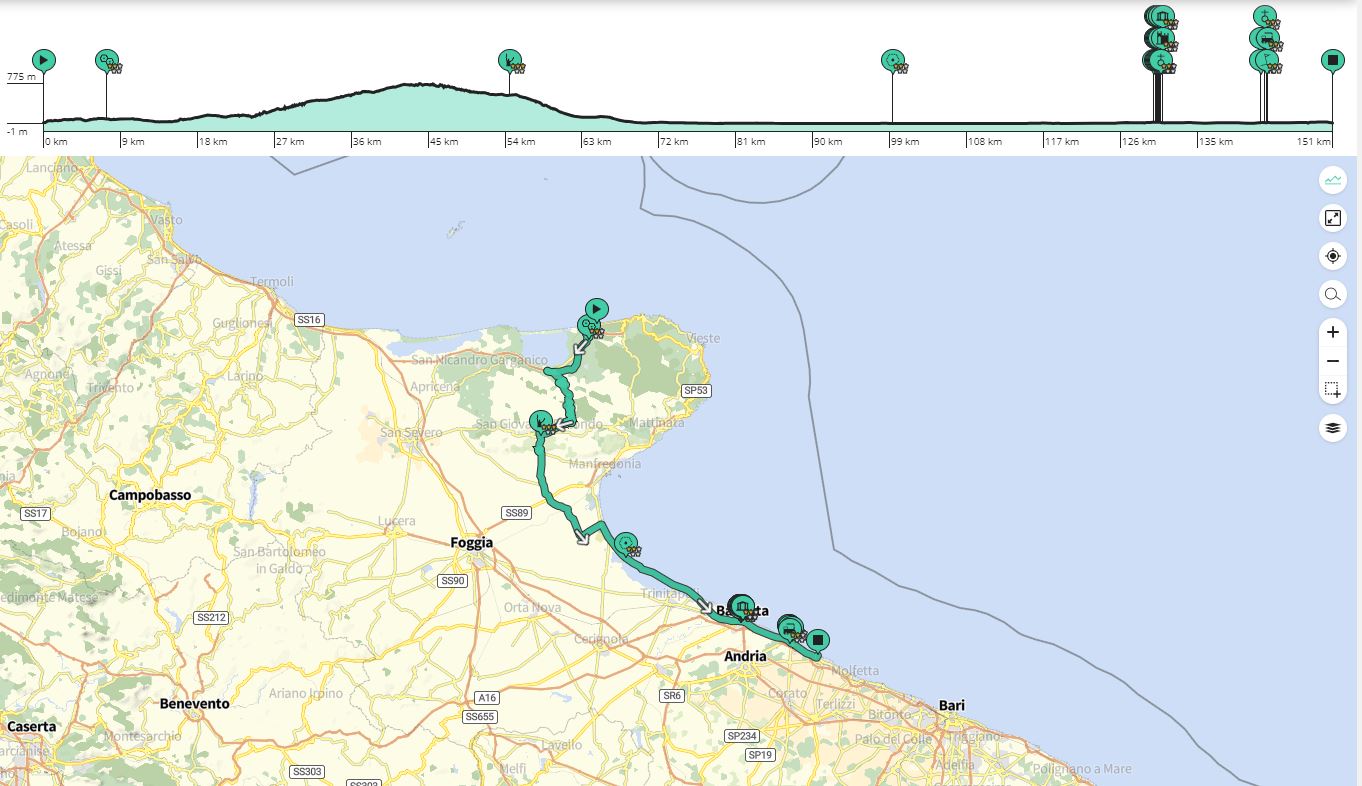Click the Caserta city label
This screenshot has height=786, width=1362.
[x=32, y=725]
